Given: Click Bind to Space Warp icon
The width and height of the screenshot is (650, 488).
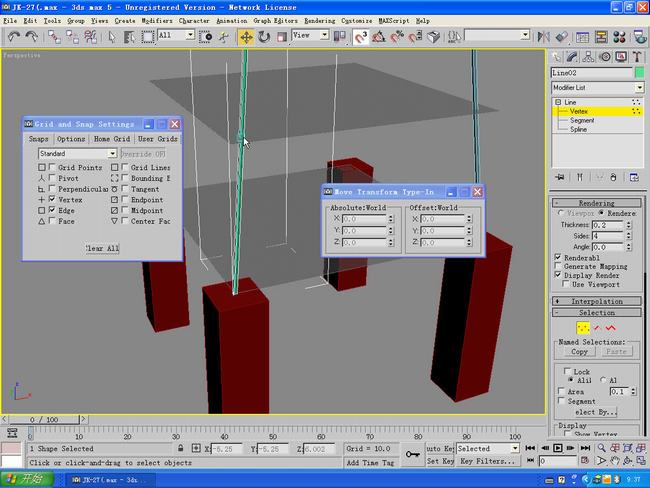Looking at the screenshot, I should pyautogui.click(x=90, y=37).
